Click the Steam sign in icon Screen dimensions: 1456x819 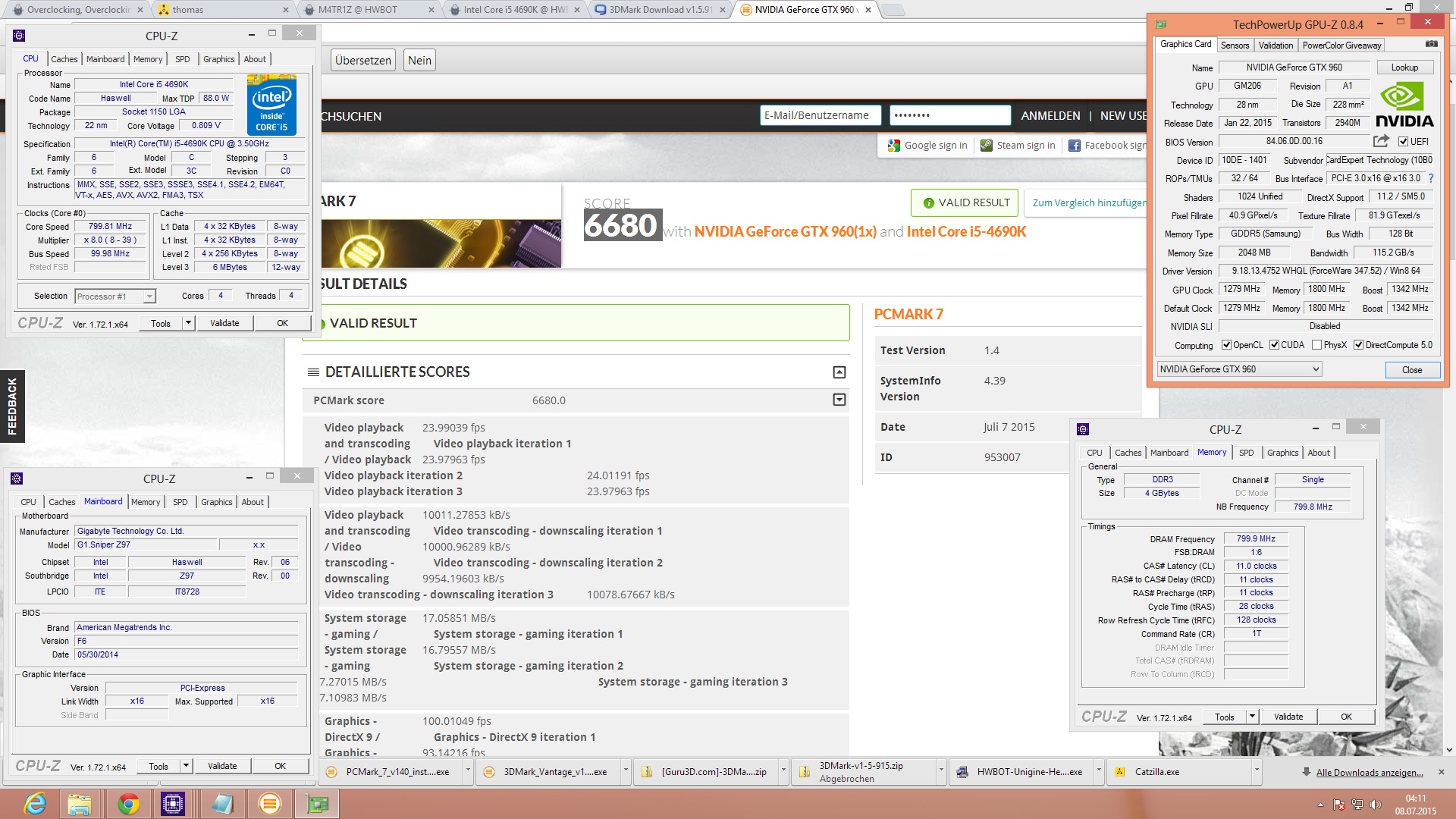pos(986,146)
